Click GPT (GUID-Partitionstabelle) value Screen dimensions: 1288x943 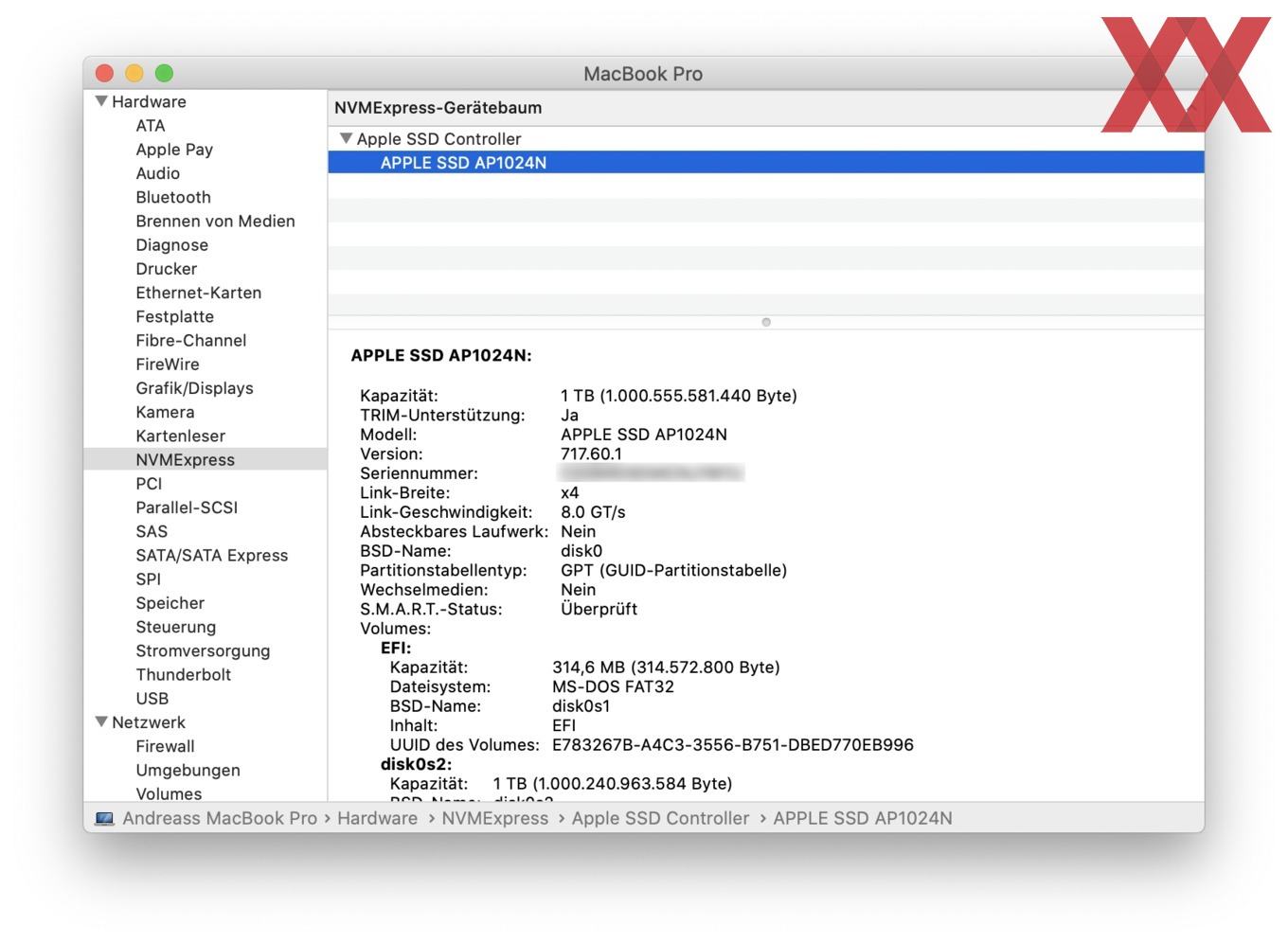pyautogui.click(x=674, y=570)
